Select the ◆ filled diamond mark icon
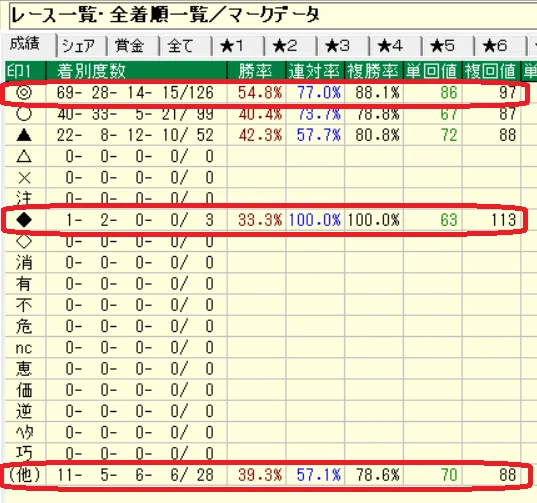 (x=24, y=220)
